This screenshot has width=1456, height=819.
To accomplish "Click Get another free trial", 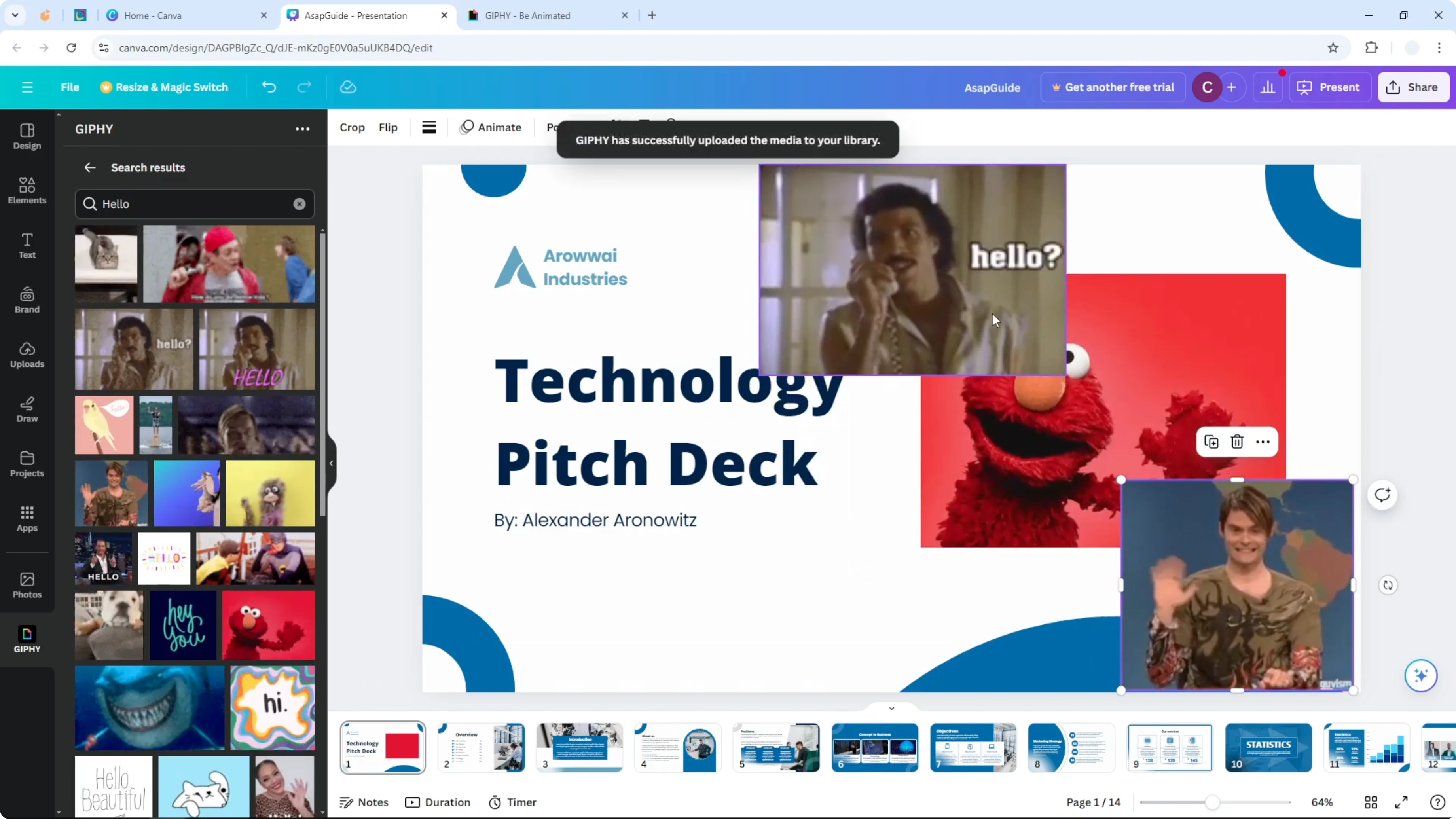I will 1112,87.
